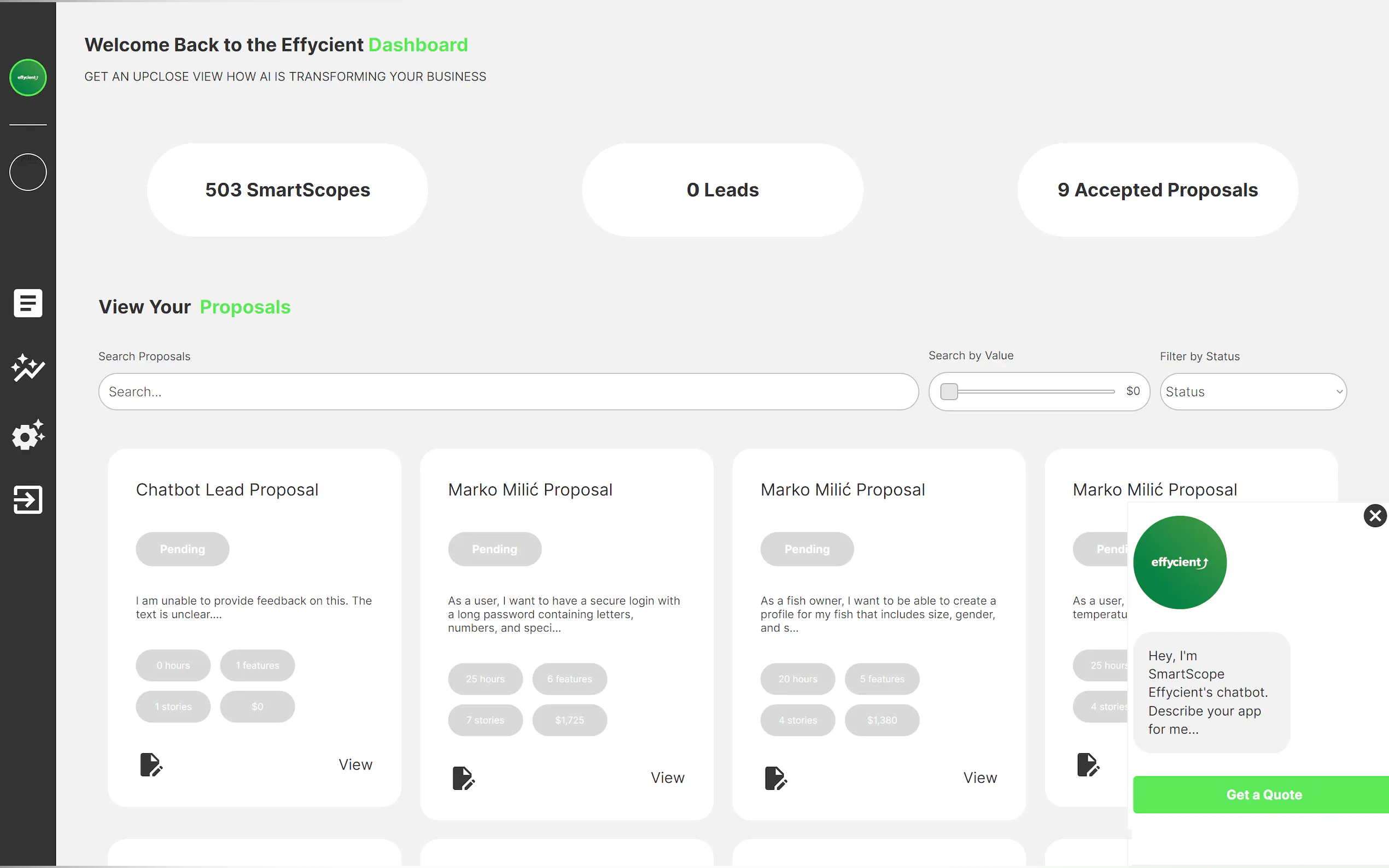The height and width of the screenshot is (868, 1389).
Task: Click edit icon on second Marko Milić Proposal
Action: [x=463, y=778]
